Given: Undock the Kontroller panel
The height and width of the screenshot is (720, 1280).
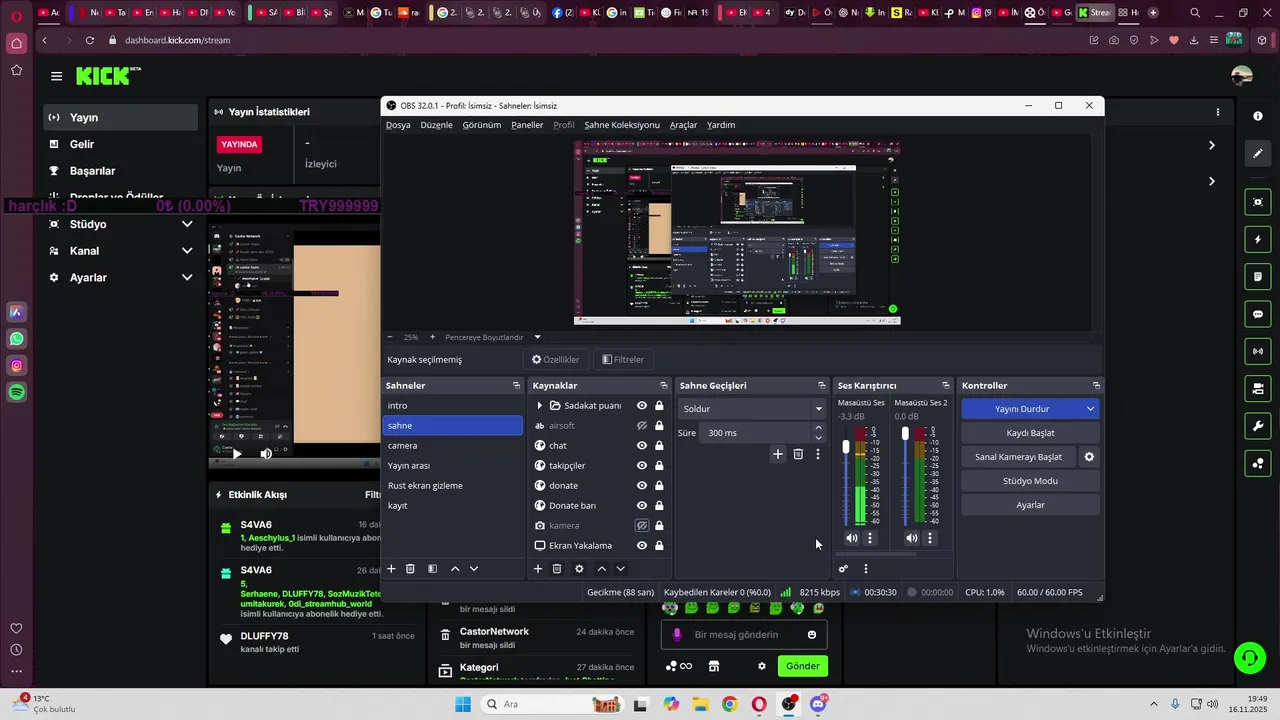Looking at the screenshot, I should (x=1096, y=386).
